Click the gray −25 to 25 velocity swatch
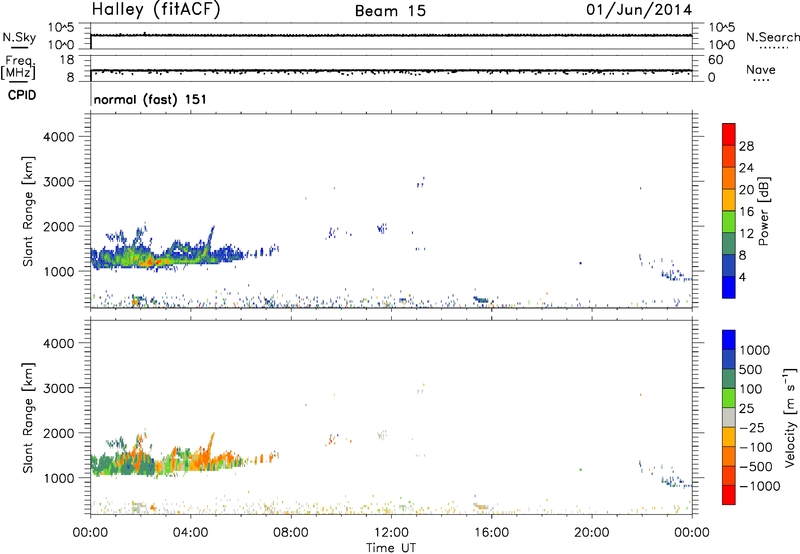This screenshot has width=800, height=554. click(729, 417)
